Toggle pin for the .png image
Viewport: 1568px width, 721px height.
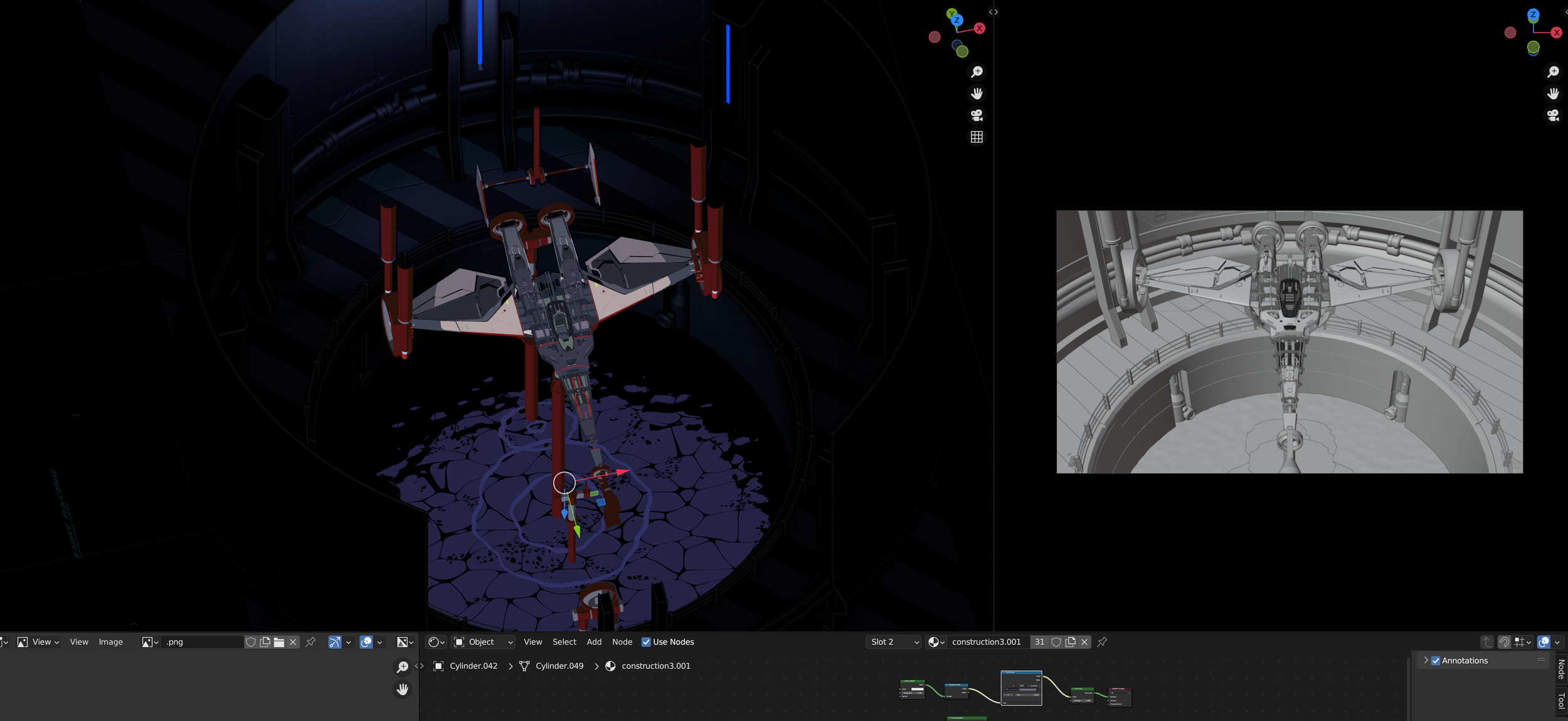pos(310,642)
